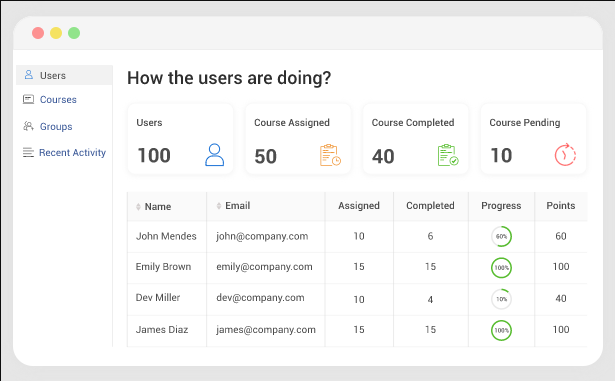
Task: Click the name John Mendes
Action: tap(166, 236)
